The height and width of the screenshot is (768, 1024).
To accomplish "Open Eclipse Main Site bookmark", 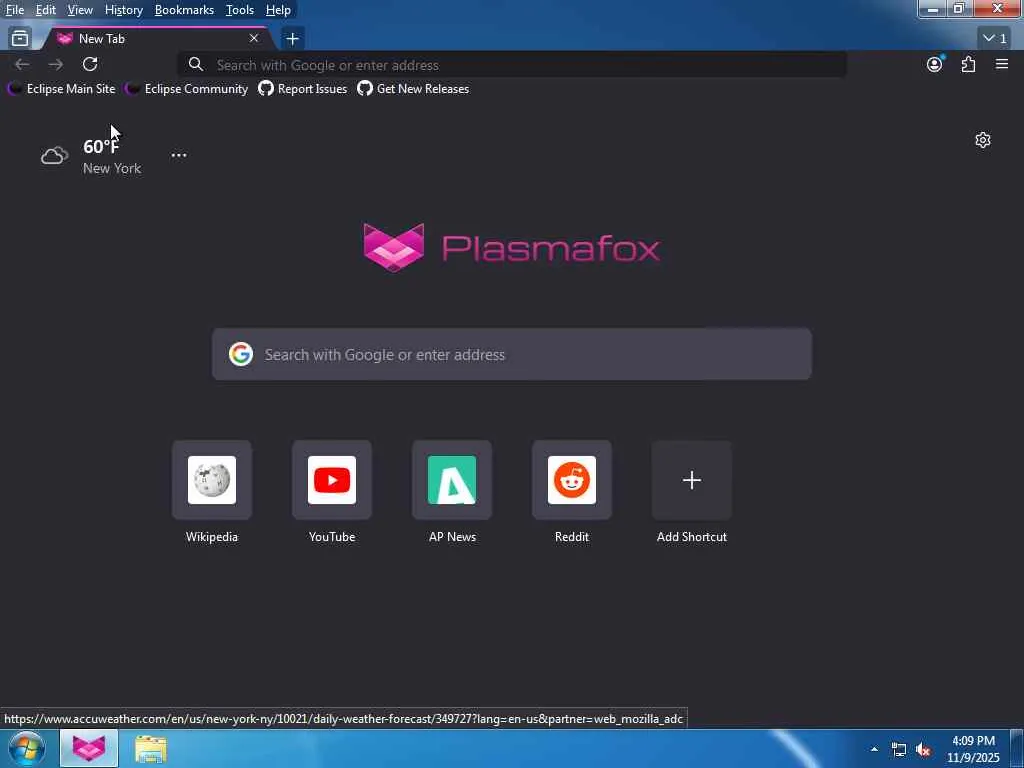I will coord(61,89).
